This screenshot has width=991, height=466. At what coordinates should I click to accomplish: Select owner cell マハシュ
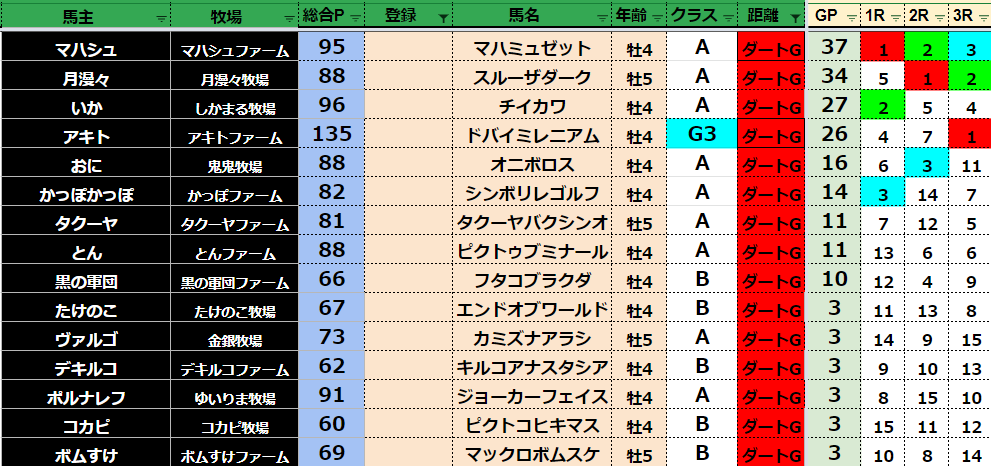84,48
